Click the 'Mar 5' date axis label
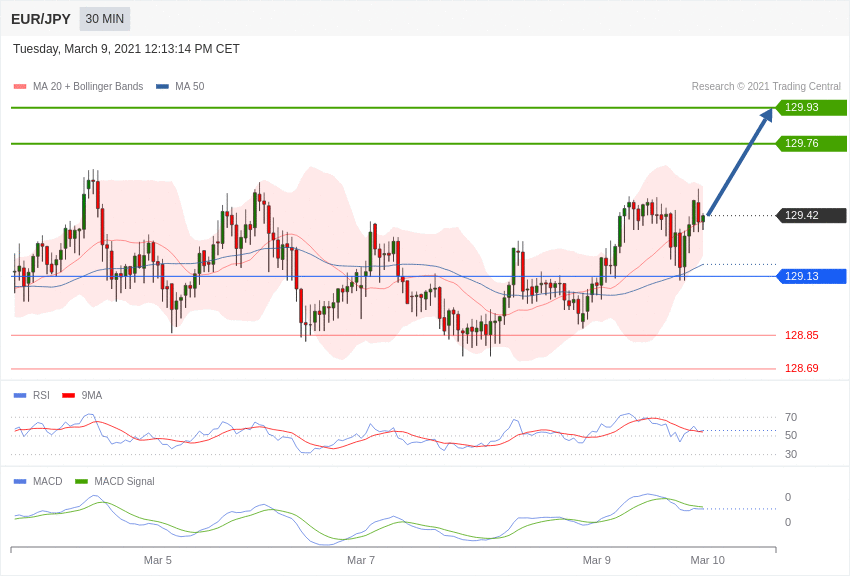 [x=158, y=560]
